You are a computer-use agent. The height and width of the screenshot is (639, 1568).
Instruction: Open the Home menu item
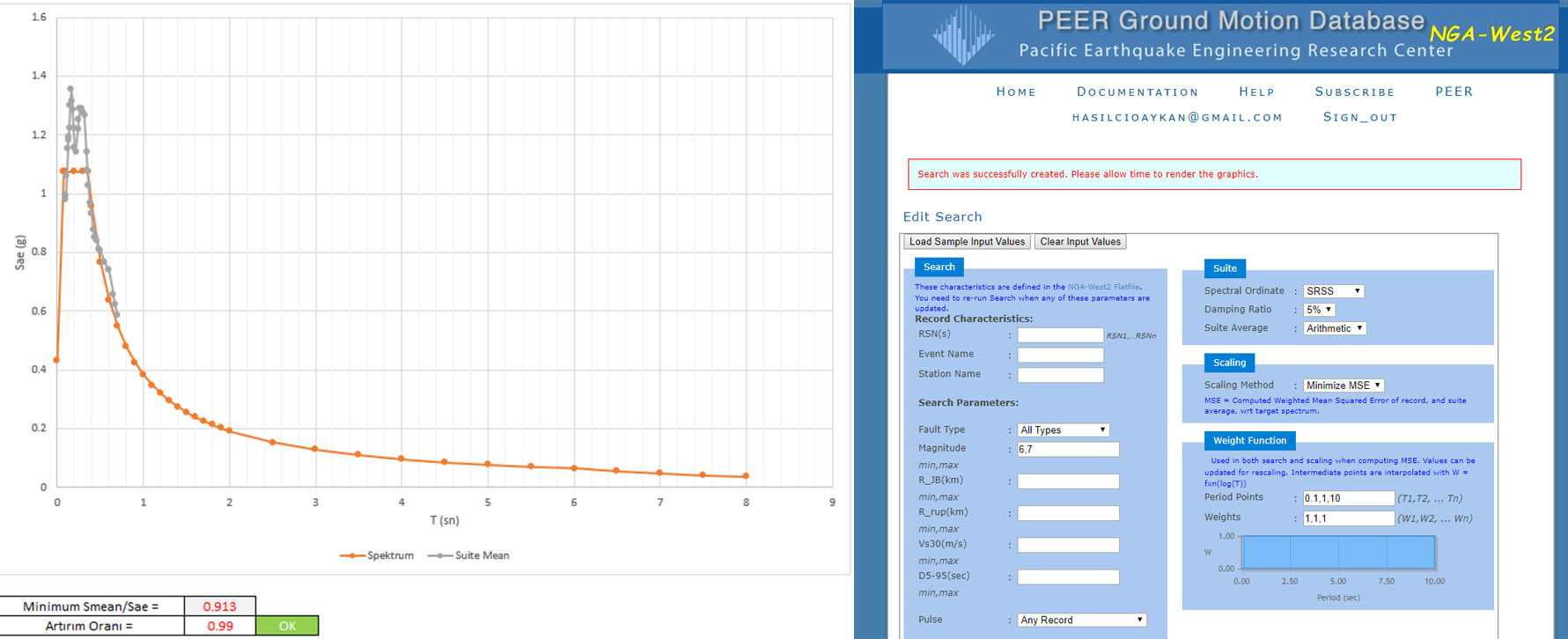click(x=1016, y=92)
